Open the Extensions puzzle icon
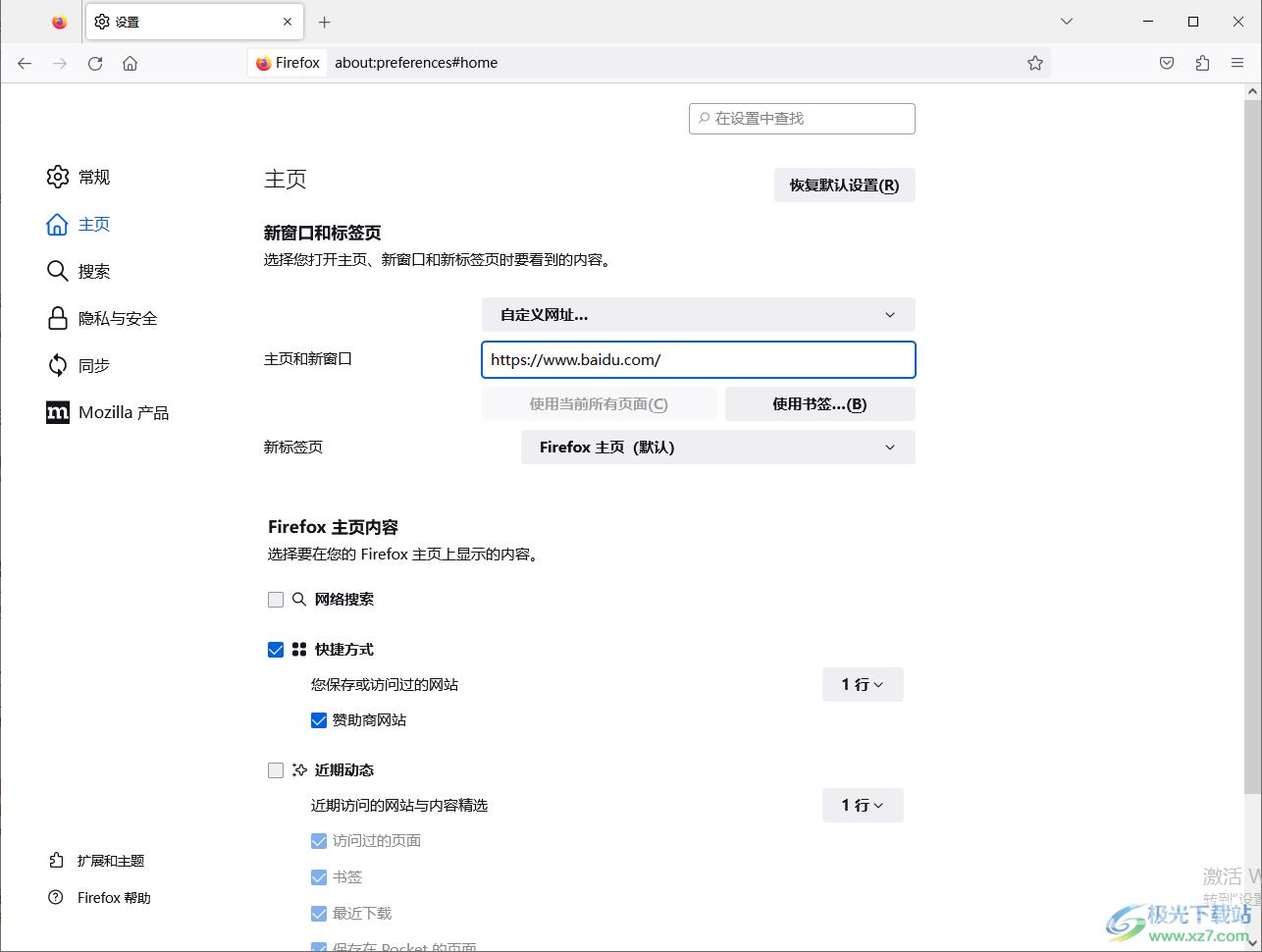 pyautogui.click(x=1202, y=63)
